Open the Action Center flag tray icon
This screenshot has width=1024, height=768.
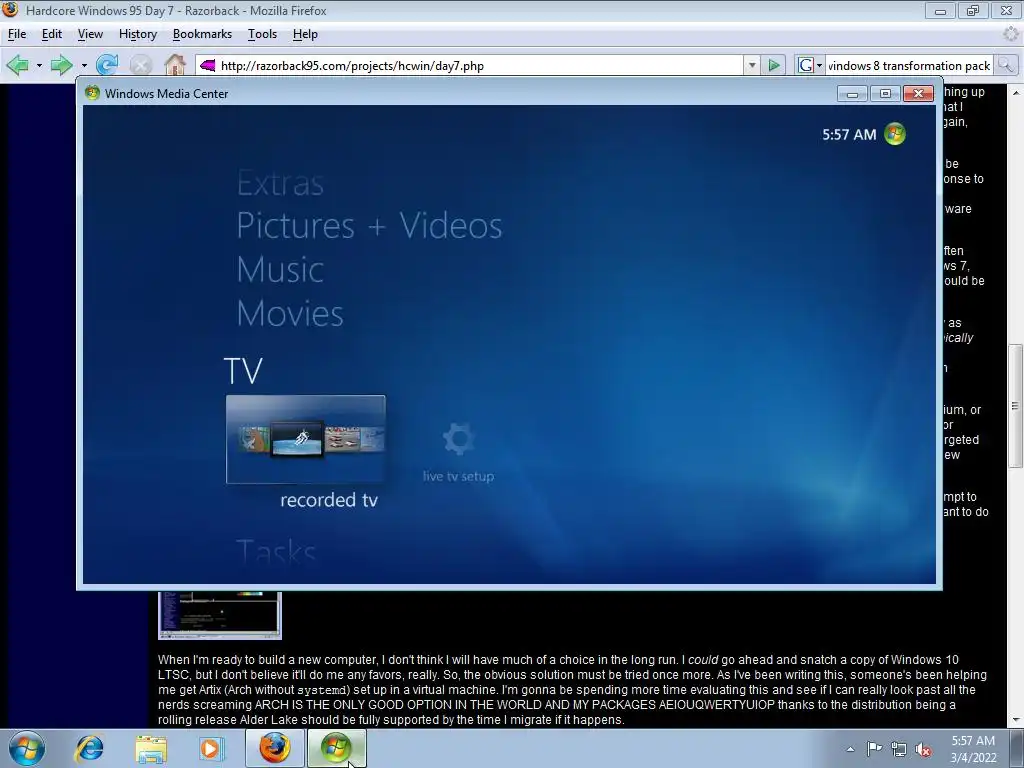[x=874, y=749]
